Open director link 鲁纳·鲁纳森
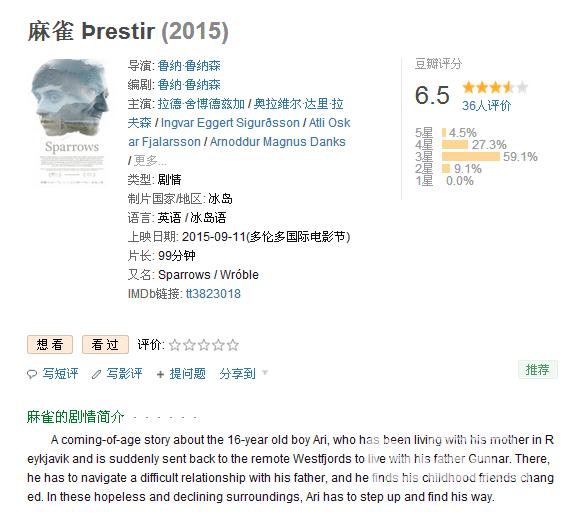Viewport: 578px width, 522px height. click(189, 66)
